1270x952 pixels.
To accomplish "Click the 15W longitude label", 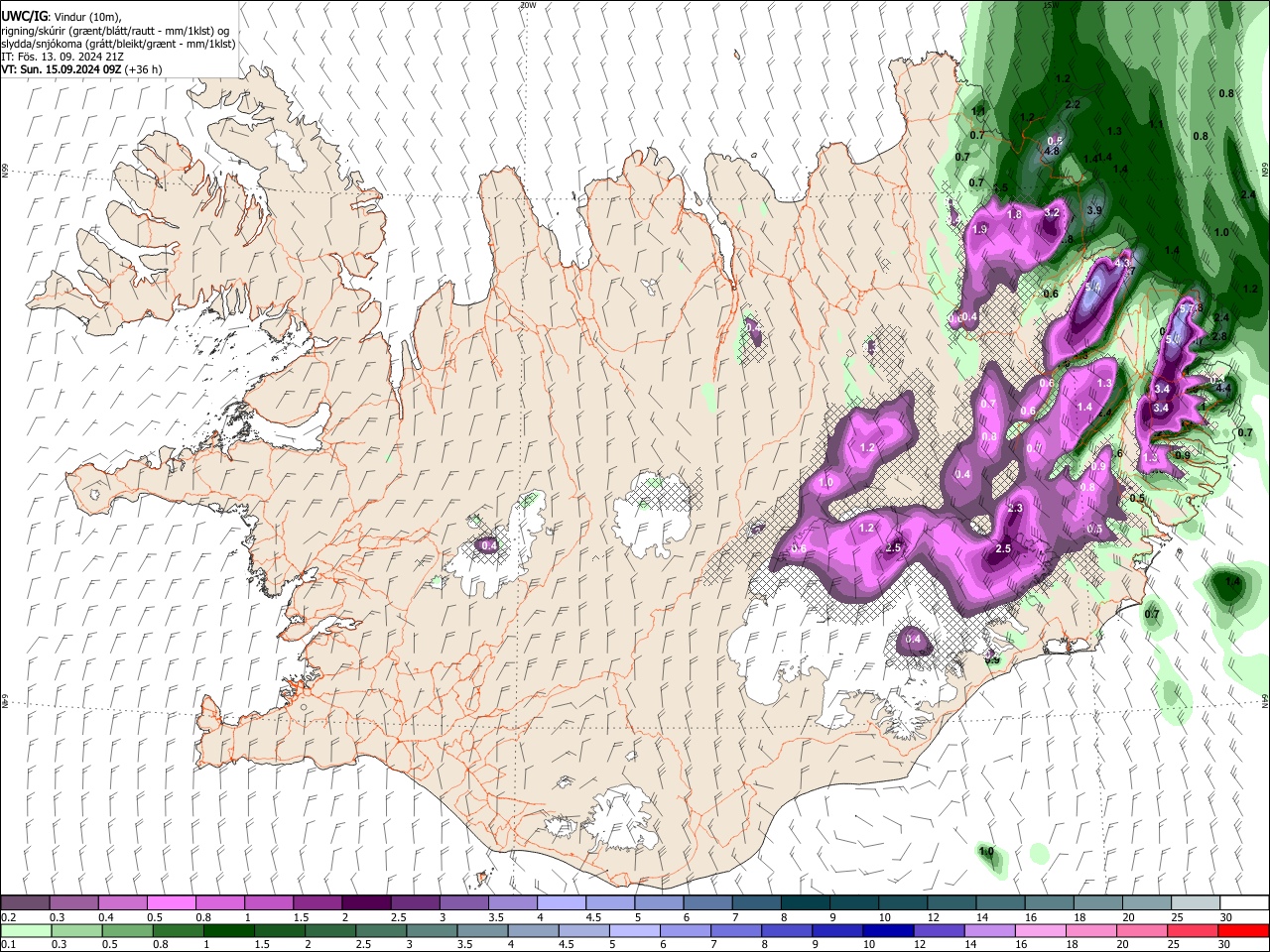I will pos(1051,5).
